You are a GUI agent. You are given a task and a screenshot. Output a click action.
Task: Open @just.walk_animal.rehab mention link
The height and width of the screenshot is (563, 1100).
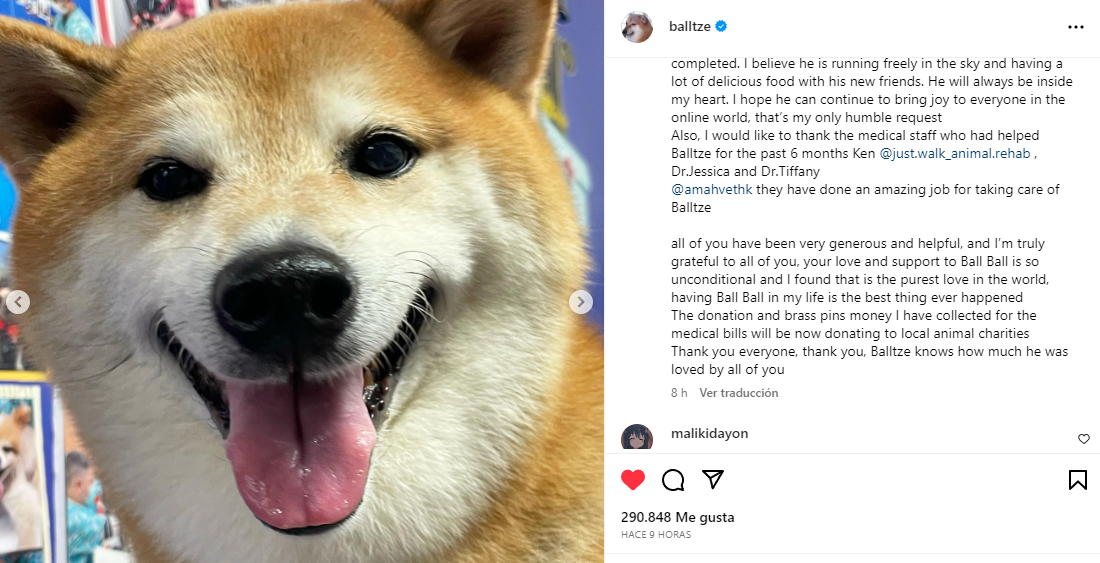955,154
